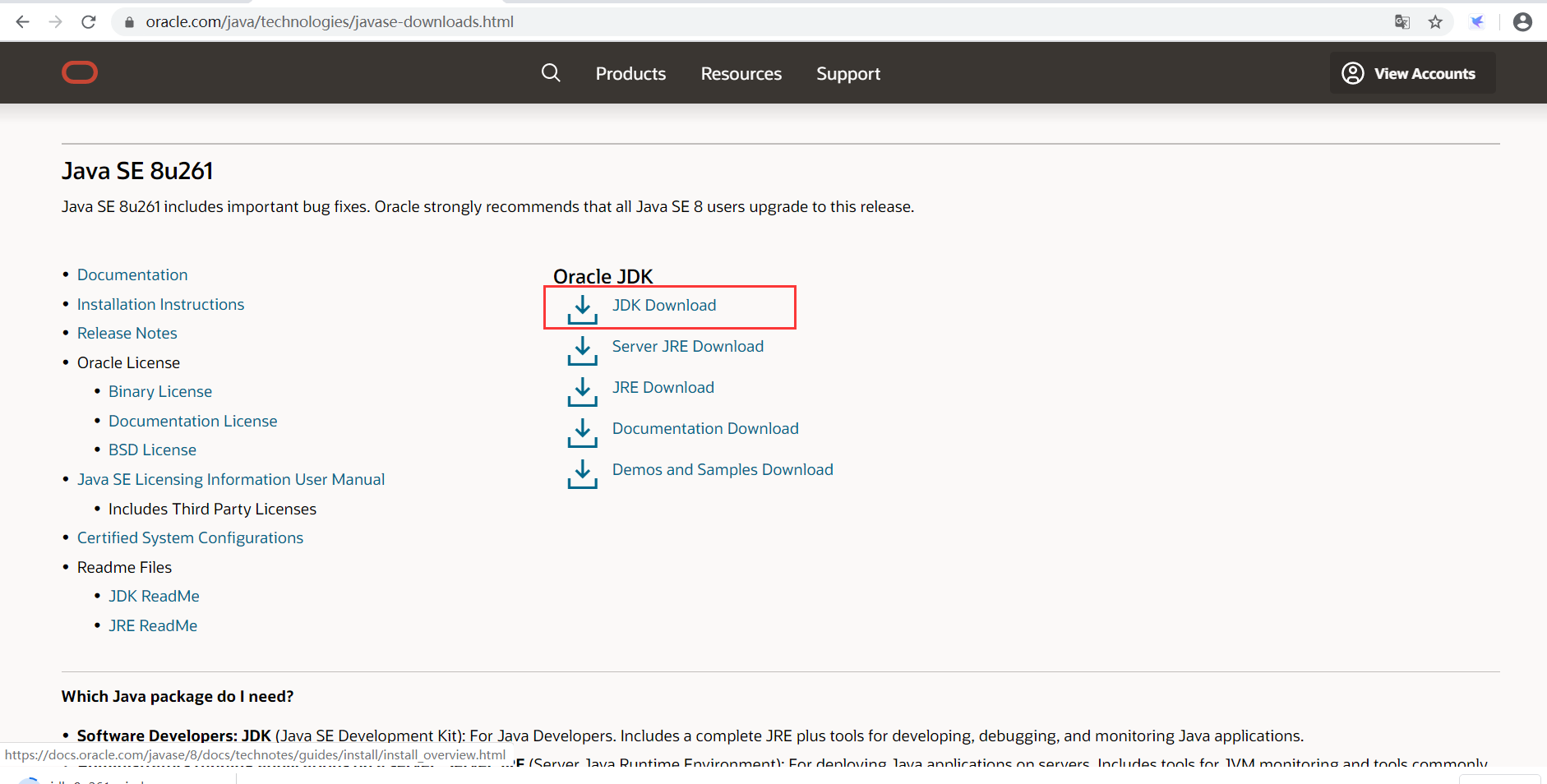This screenshot has width=1547, height=784.
Task: Open the BSD License link
Action: 152,450
